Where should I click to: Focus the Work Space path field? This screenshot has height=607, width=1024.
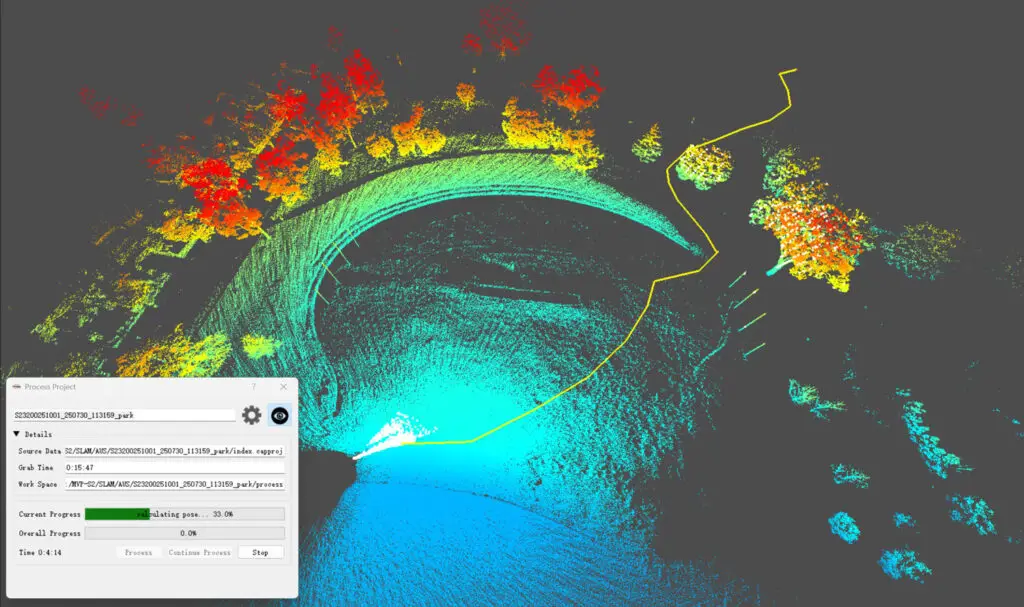point(174,484)
